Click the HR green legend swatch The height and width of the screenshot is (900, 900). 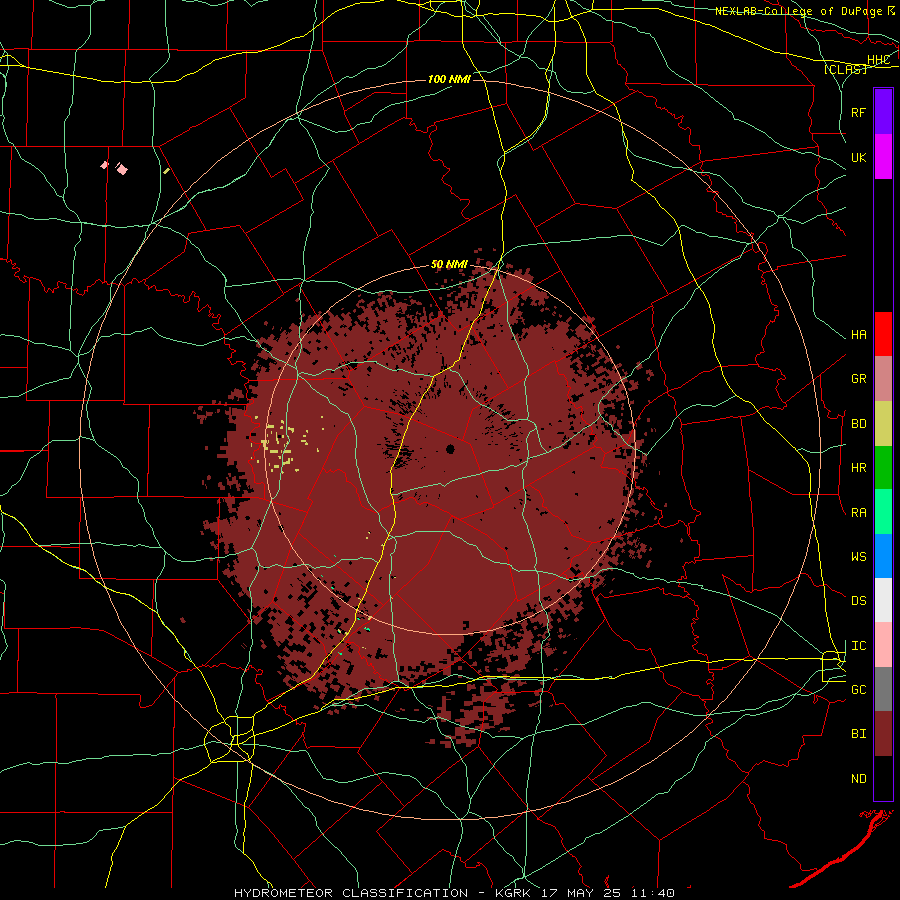tap(883, 468)
